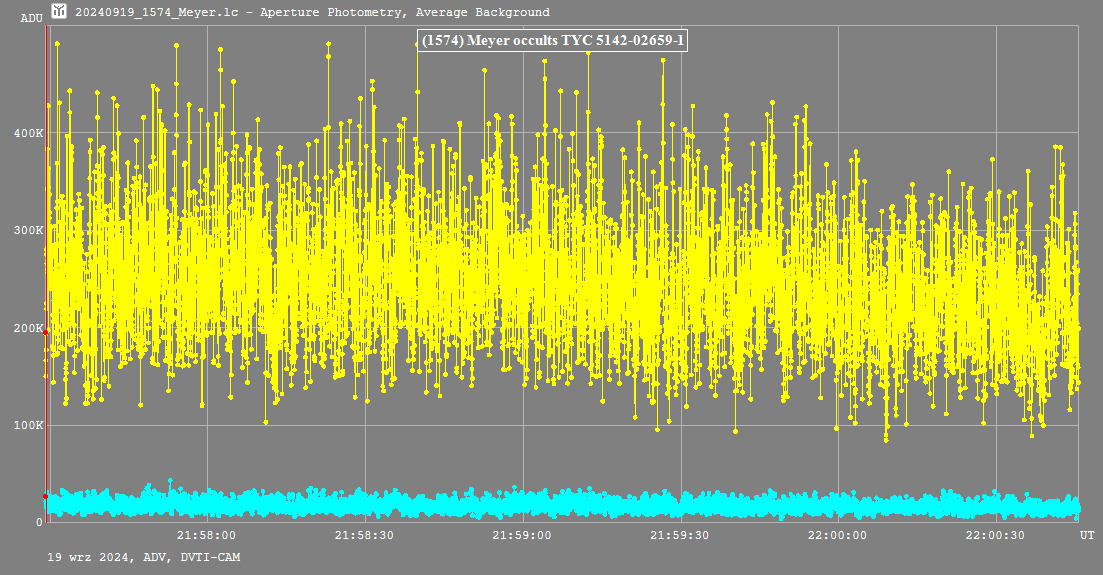Click the title '(1574) Meyer occults TYC 5142-02659-1'
The width and height of the screenshot is (1103, 575).
coord(552,41)
